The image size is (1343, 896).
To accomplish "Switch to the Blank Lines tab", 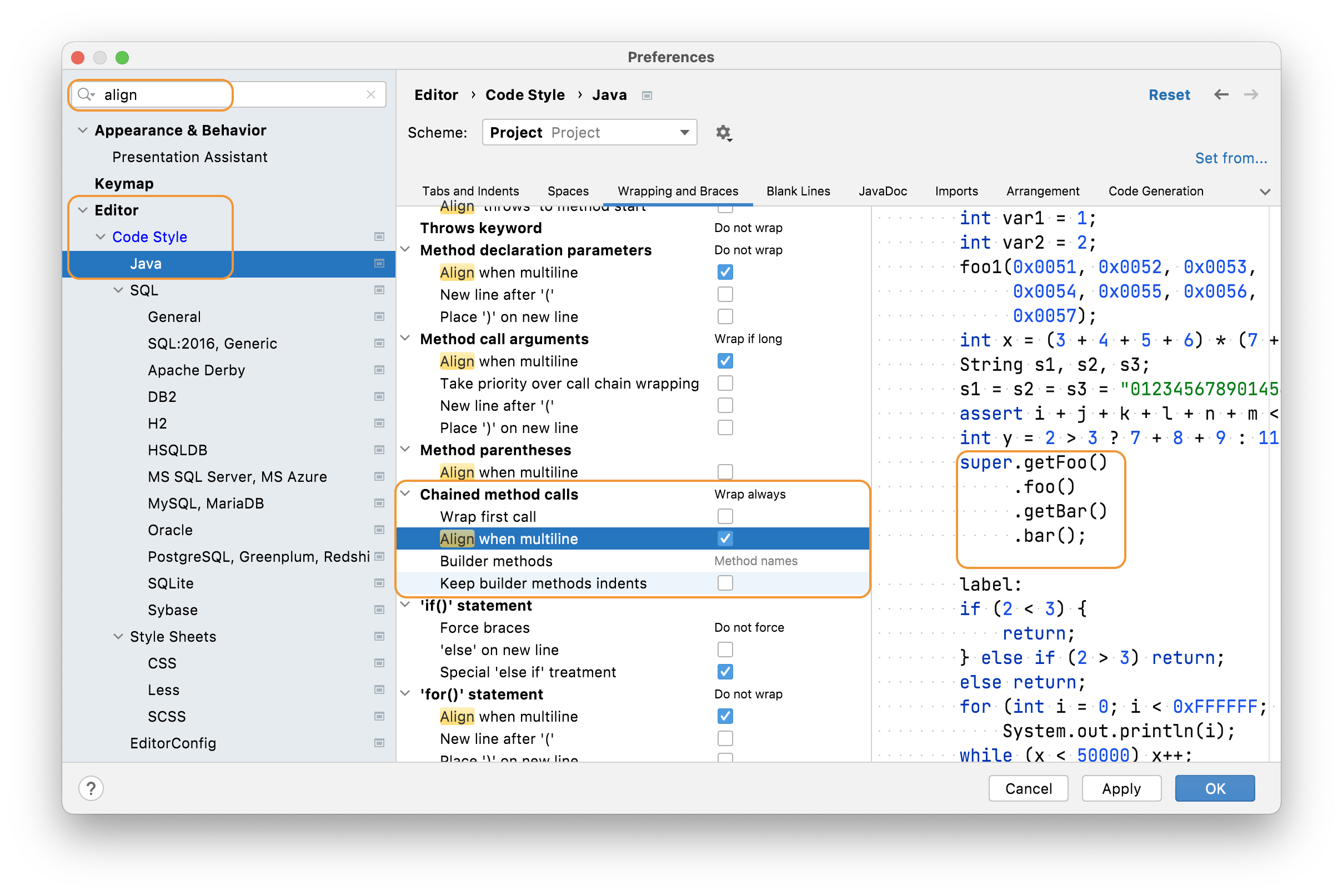I will [798, 191].
